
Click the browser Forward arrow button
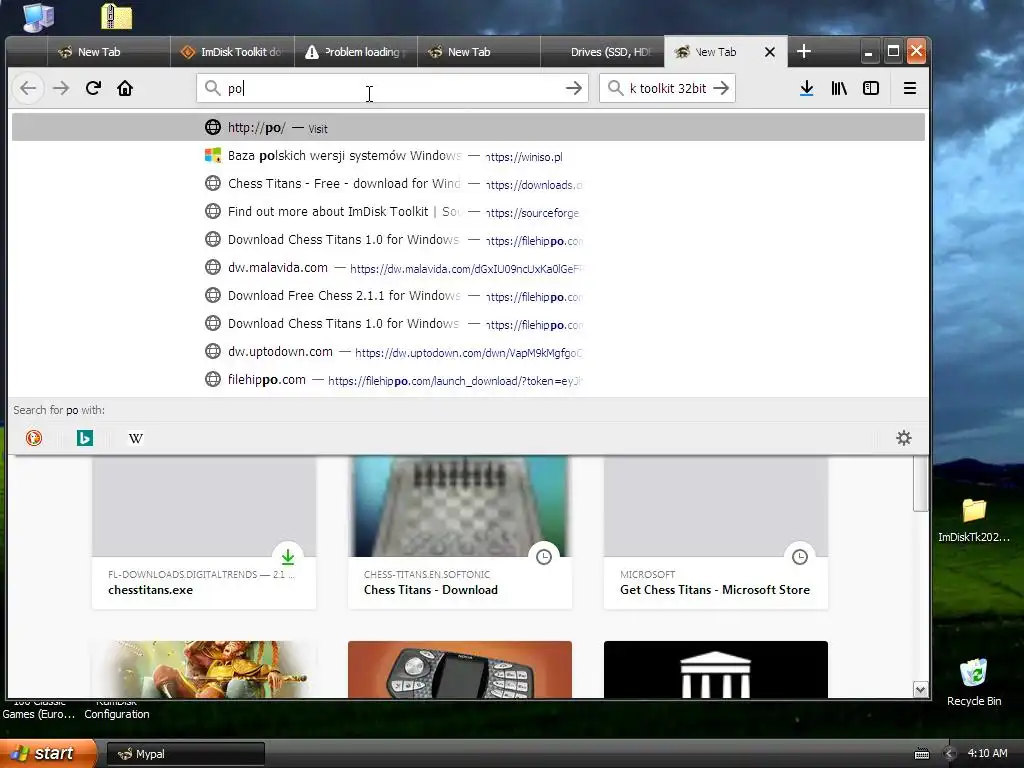[61, 88]
